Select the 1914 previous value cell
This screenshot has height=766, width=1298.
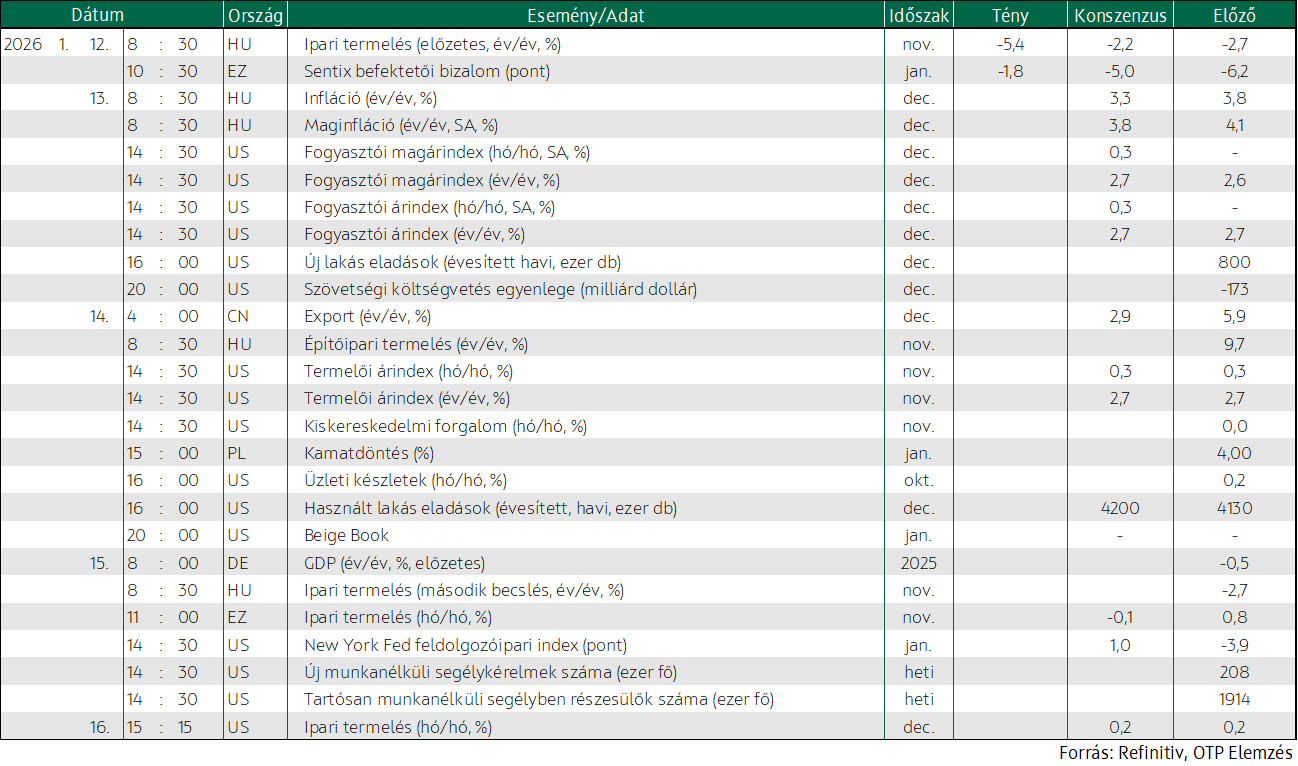(x=1234, y=699)
